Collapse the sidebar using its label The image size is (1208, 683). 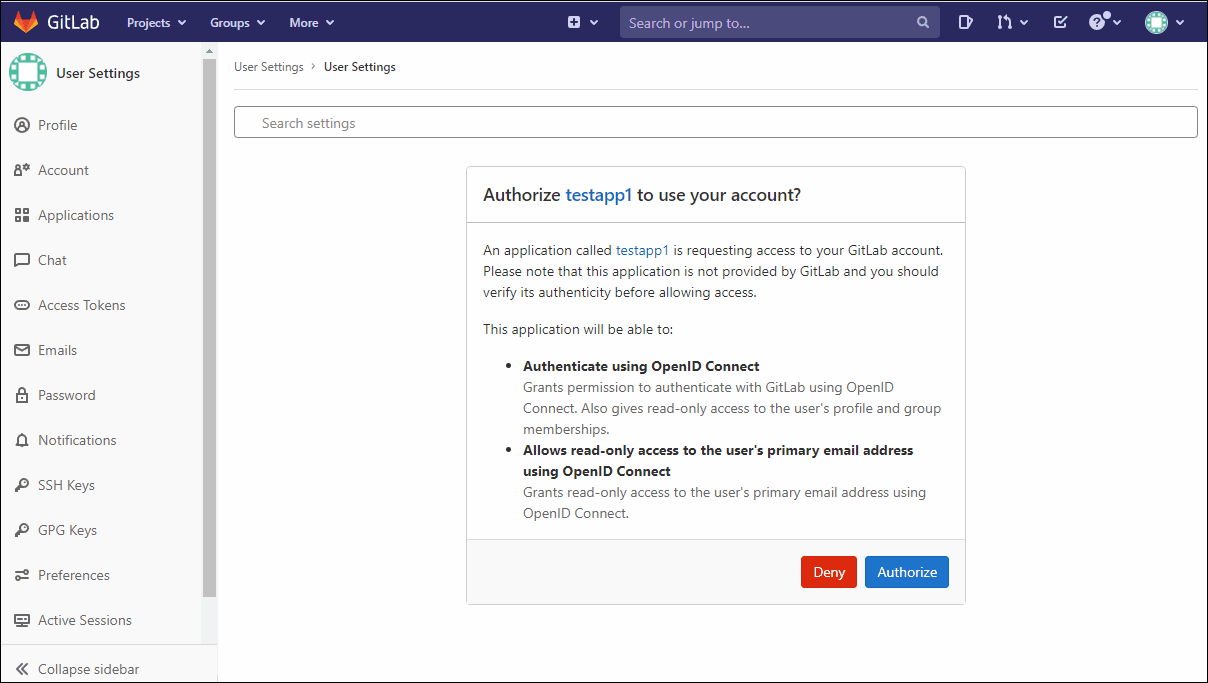[x=89, y=669]
